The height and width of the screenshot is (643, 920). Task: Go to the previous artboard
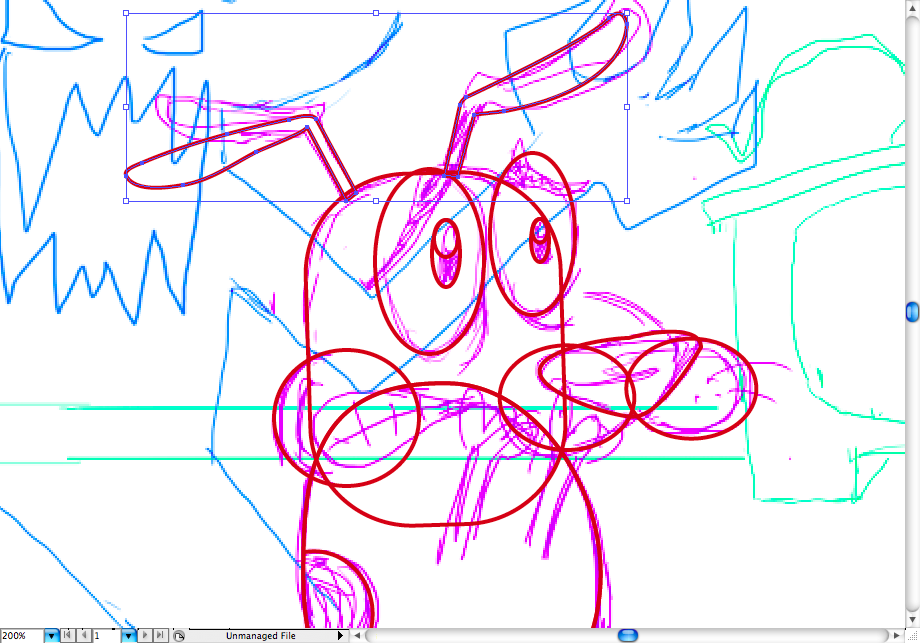click(x=84, y=635)
